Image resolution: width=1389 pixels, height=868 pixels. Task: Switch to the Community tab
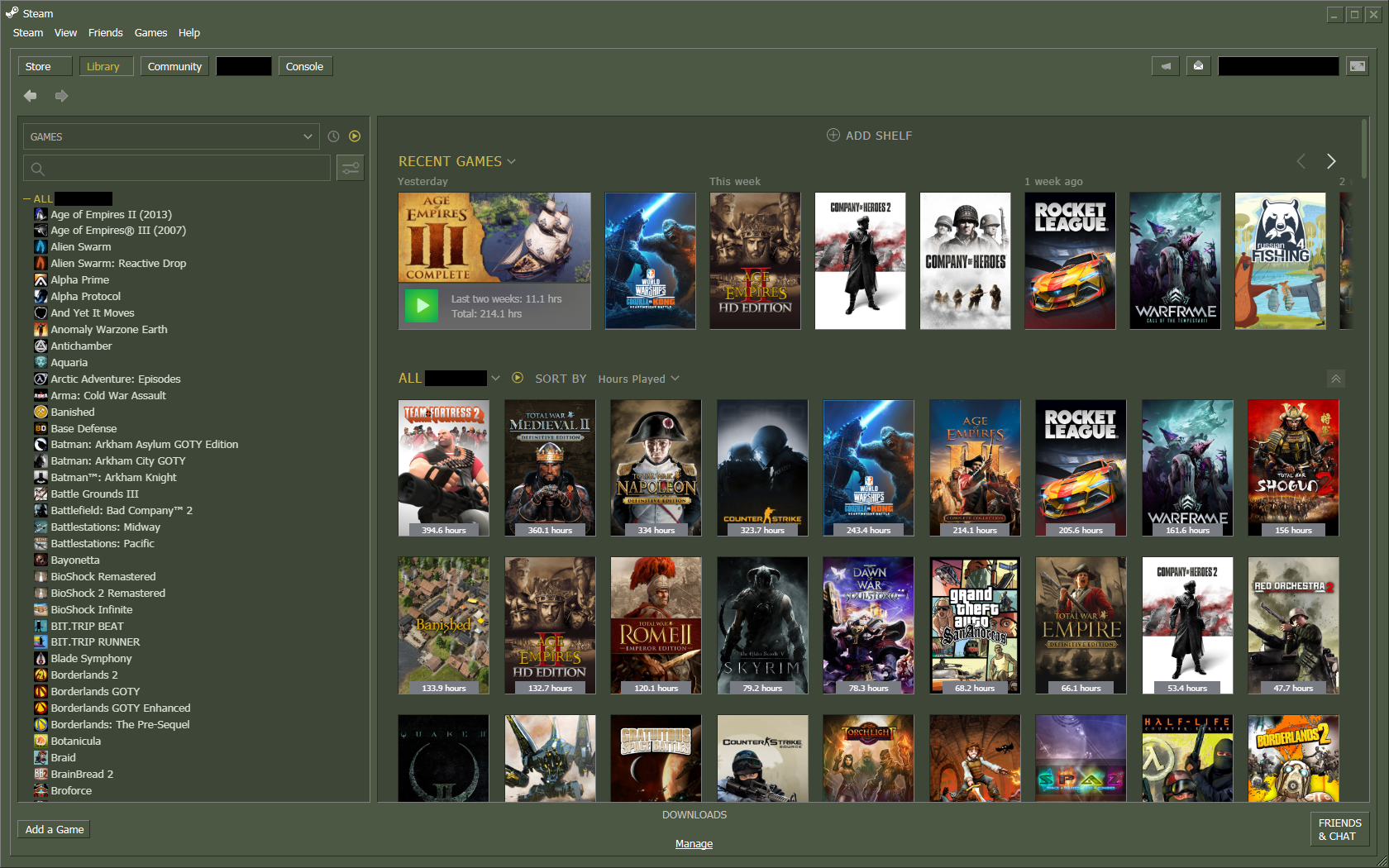(x=174, y=66)
